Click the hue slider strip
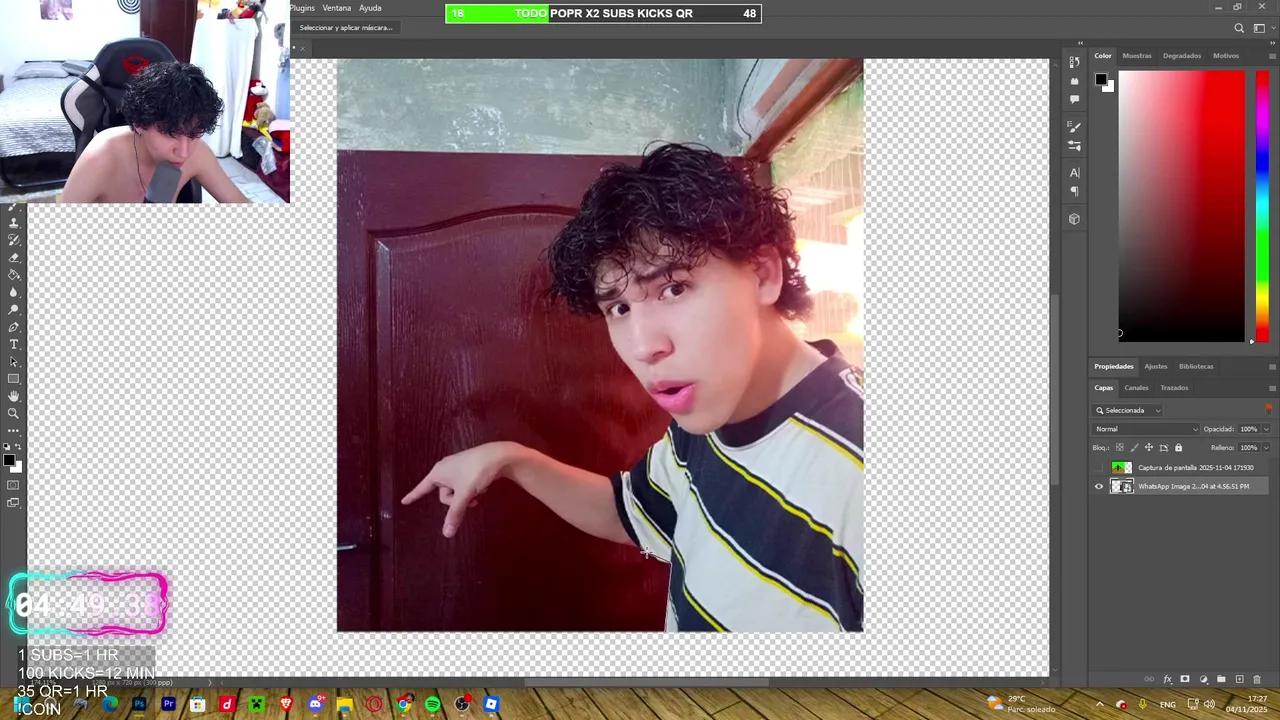Viewport: 1280px width, 720px height. pyautogui.click(x=1262, y=205)
